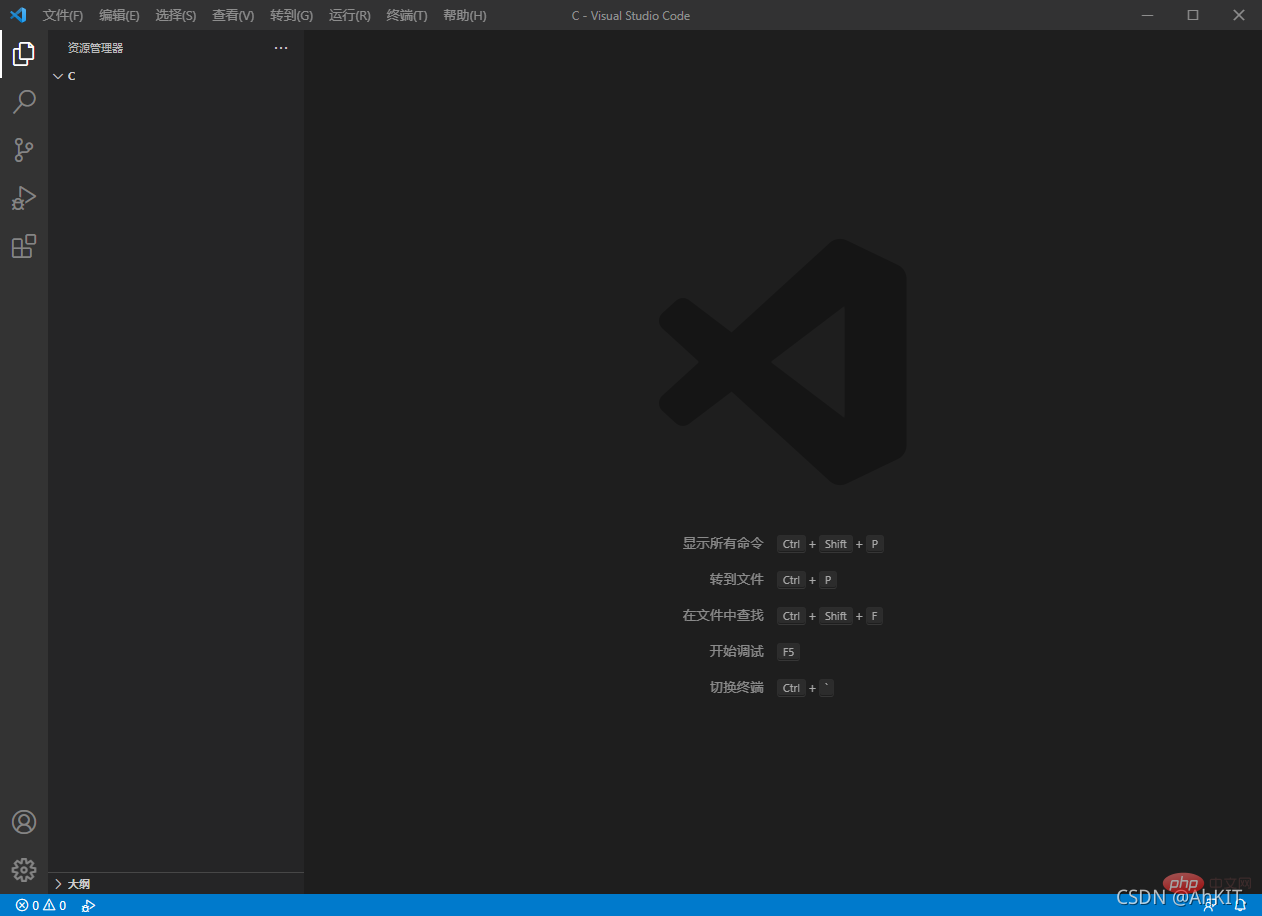The height and width of the screenshot is (916, 1262).
Task: Click the feedback icon in status bar
Action: pos(1209,906)
